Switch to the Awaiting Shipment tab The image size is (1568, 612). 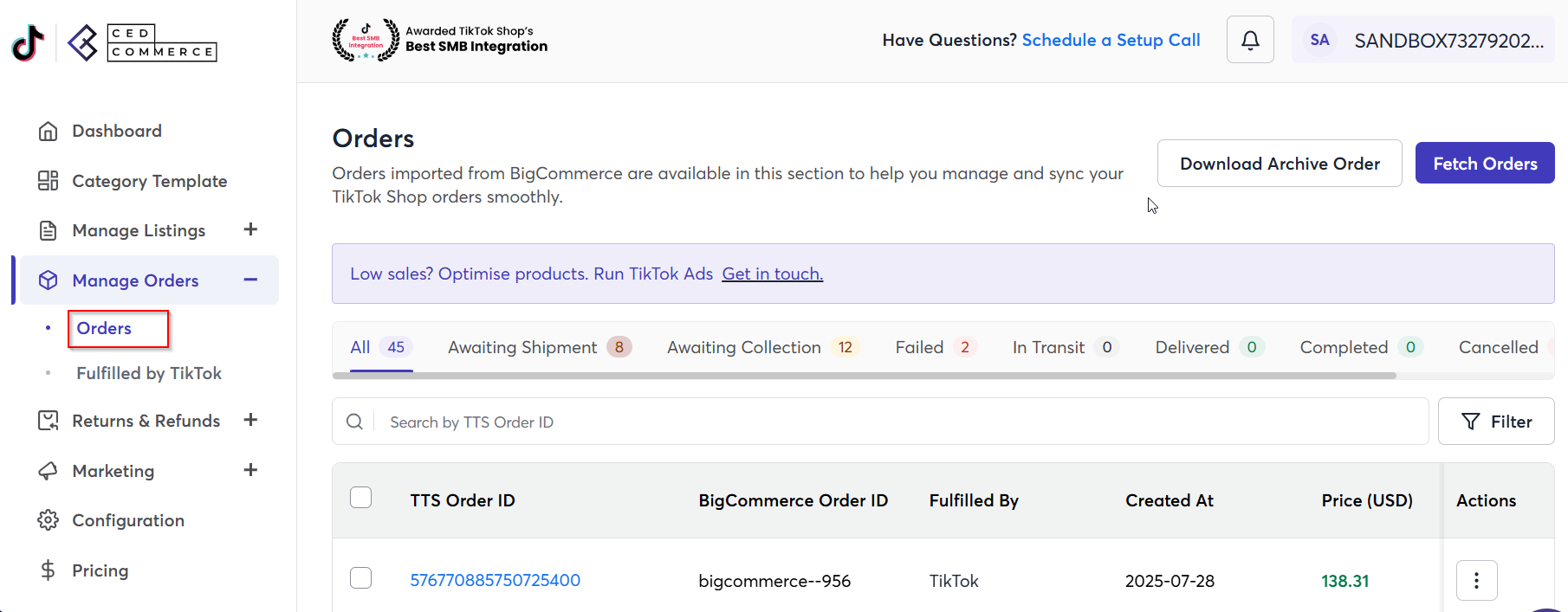click(540, 347)
